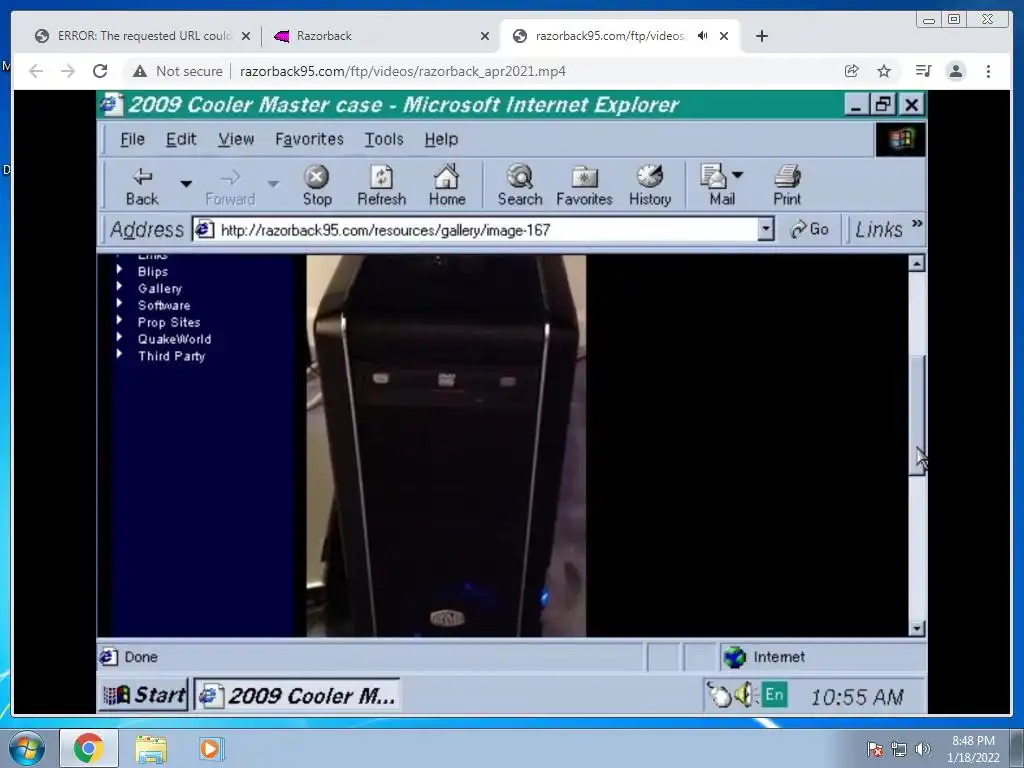The width and height of the screenshot is (1024, 768).
Task: Open the Software sidebar link
Action: coord(164,305)
